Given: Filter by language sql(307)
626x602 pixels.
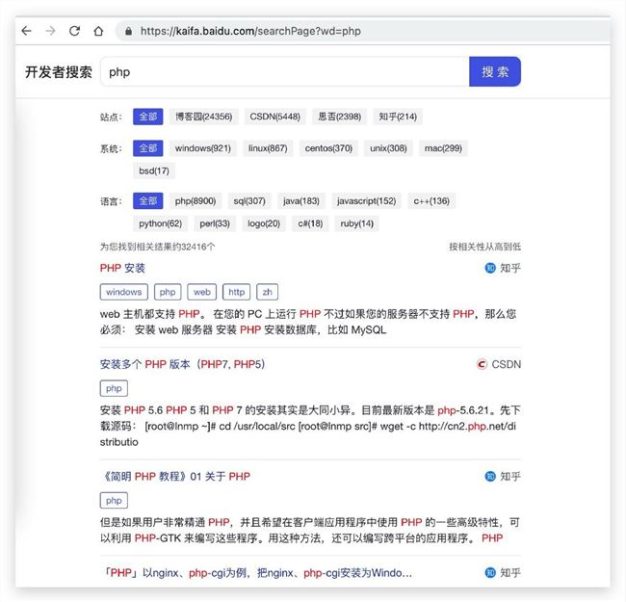Looking at the screenshot, I should (250, 201).
